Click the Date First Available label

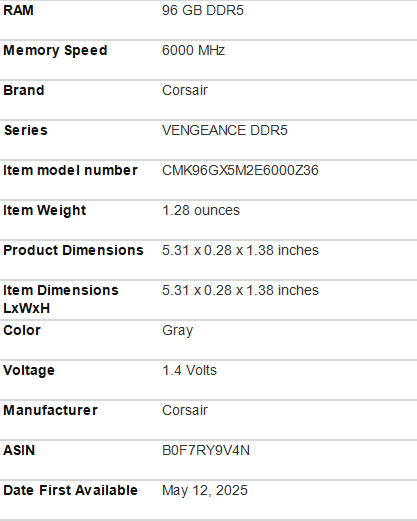coord(70,490)
